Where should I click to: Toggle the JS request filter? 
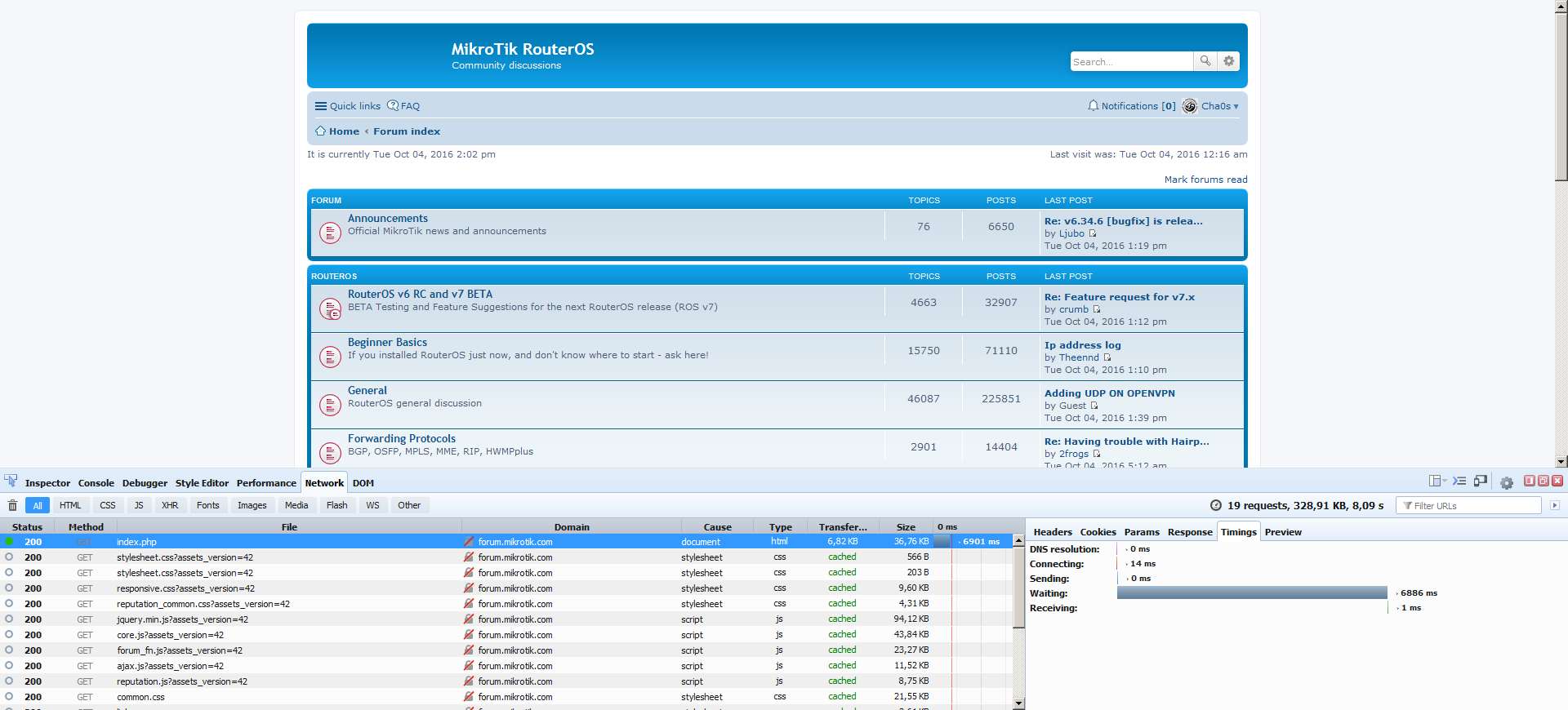click(x=139, y=506)
